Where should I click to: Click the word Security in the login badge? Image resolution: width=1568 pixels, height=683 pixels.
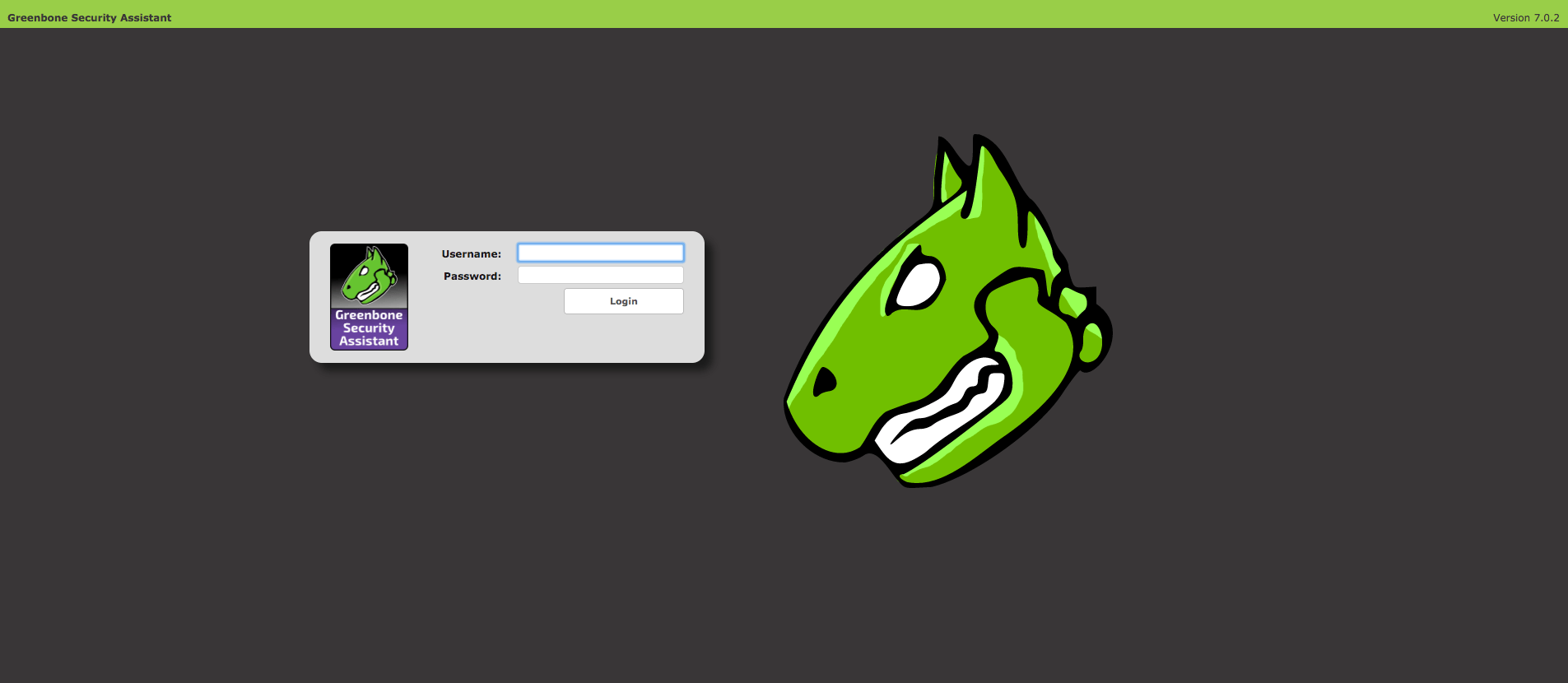369,328
